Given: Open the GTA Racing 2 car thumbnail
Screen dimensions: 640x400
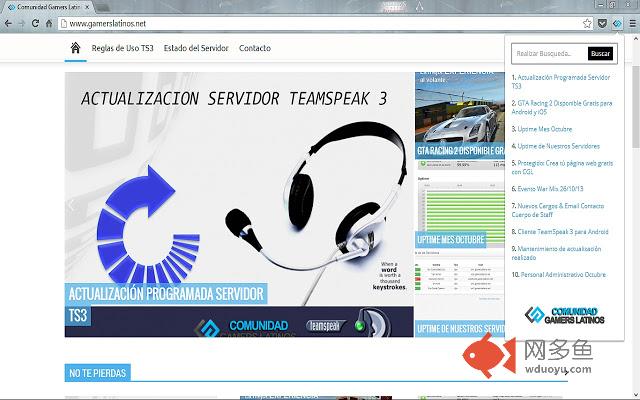Looking at the screenshot, I should (x=460, y=116).
